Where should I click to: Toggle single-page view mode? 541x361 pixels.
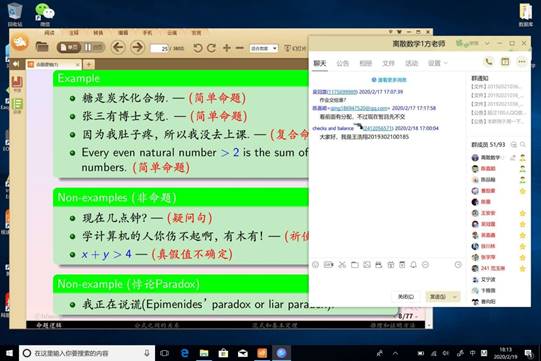coord(69,47)
